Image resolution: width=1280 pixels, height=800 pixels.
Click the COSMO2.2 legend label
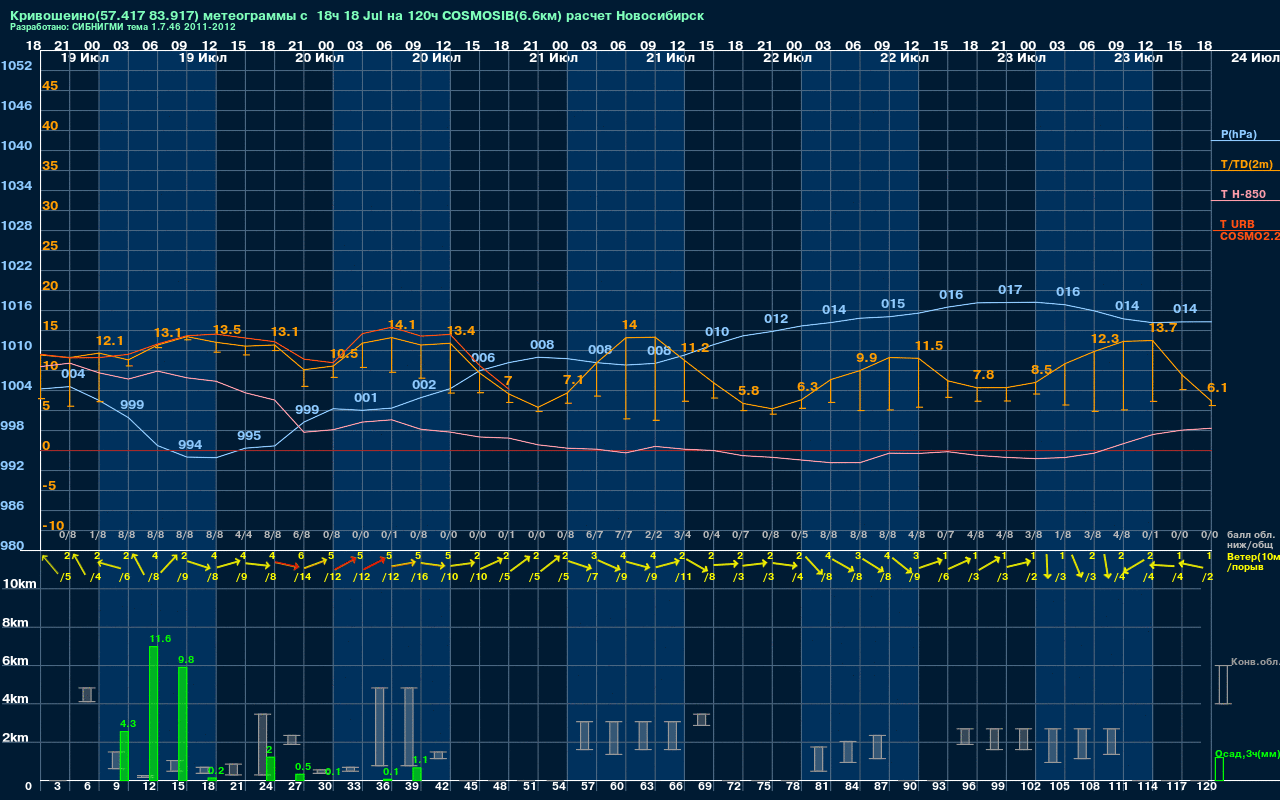click(1250, 236)
